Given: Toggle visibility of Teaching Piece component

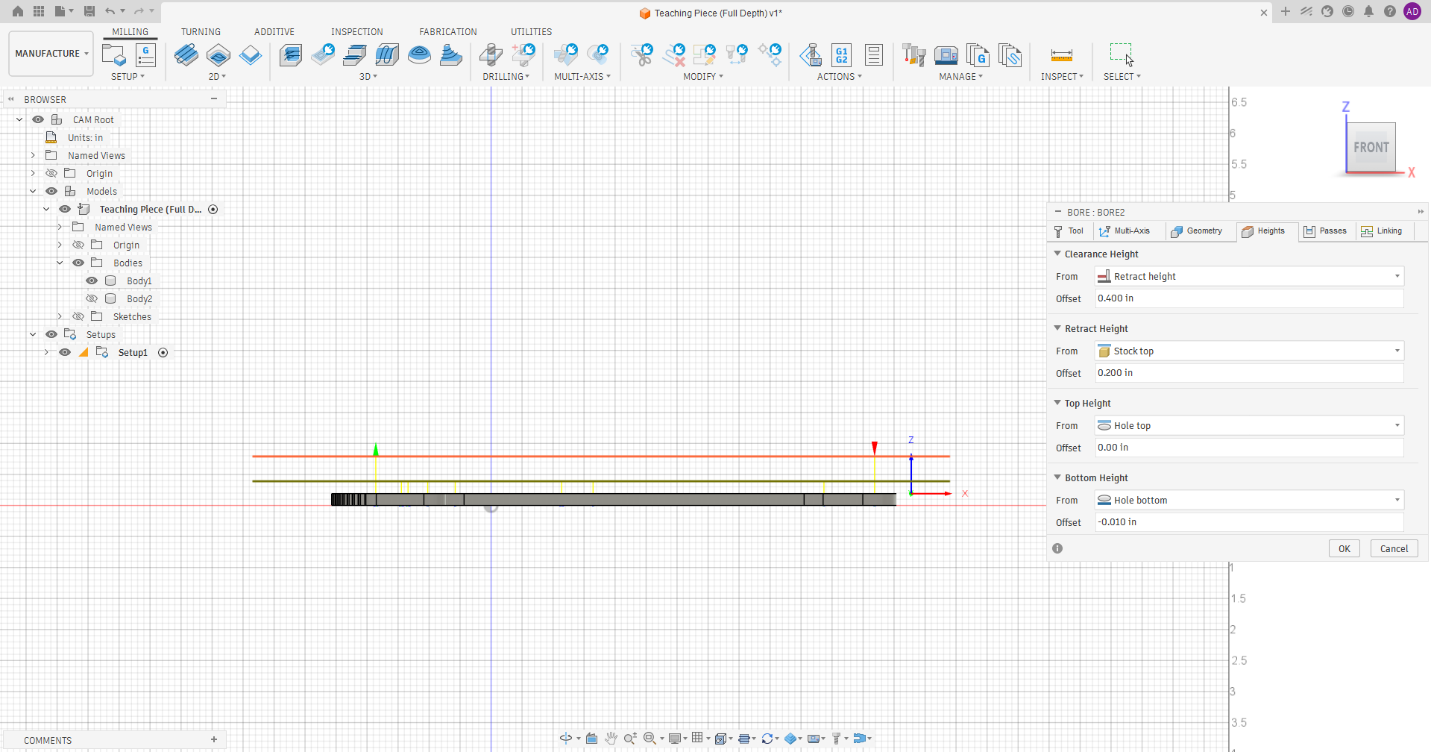Looking at the screenshot, I should [65, 209].
